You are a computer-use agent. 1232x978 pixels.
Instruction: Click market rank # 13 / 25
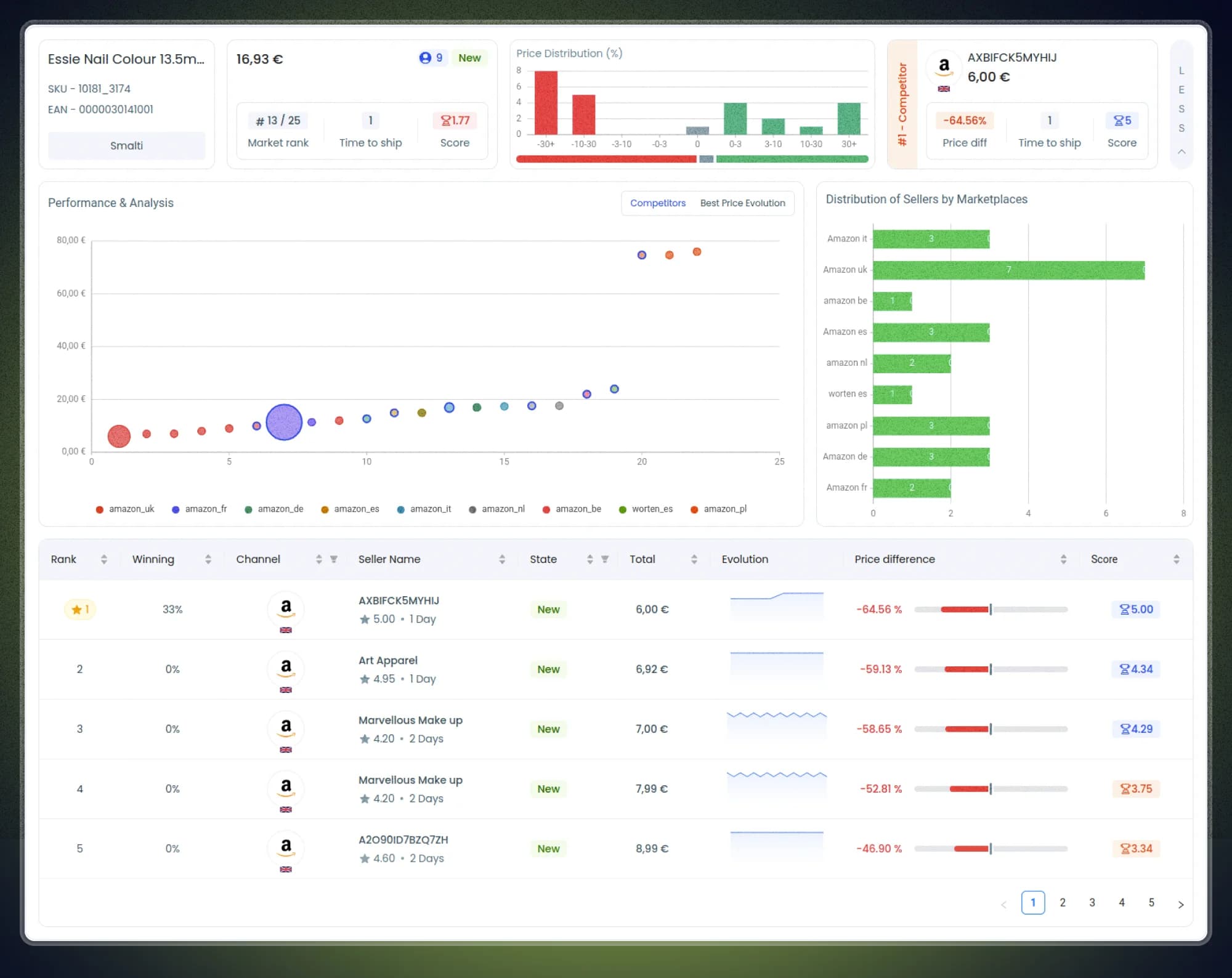(x=278, y=120)
